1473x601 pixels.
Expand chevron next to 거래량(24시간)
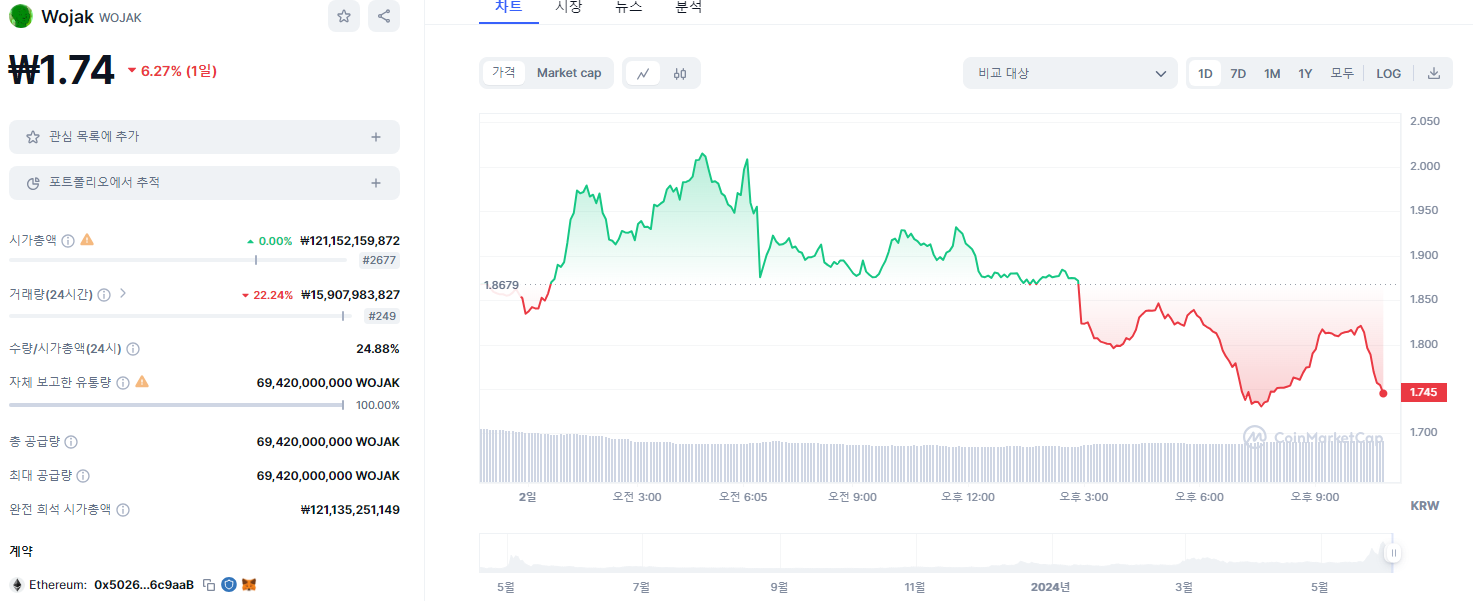123,294
